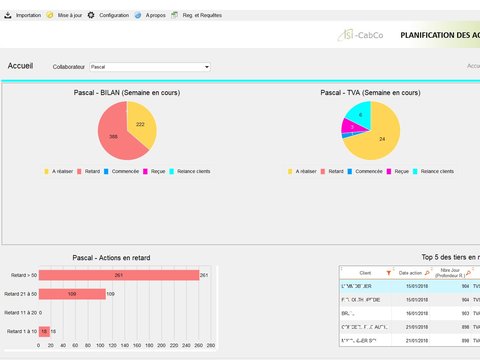The height and width of the screenshot is (360, 480).
Task: Click the Retard 1 à 10 bar
Action: [x=44, y=331]
